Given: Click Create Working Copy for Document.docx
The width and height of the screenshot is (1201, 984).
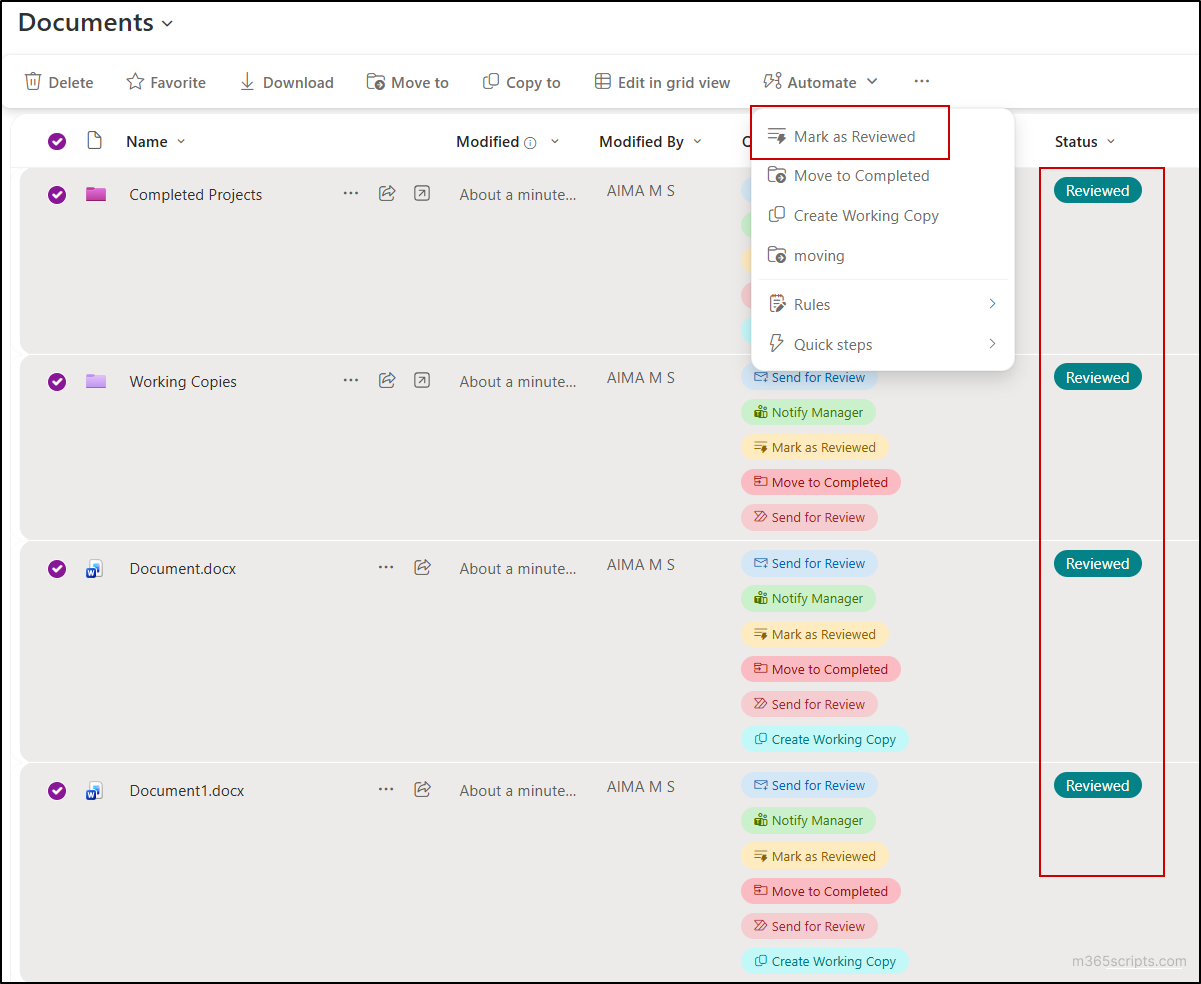Looking at the screenshot, I should 825,739.
